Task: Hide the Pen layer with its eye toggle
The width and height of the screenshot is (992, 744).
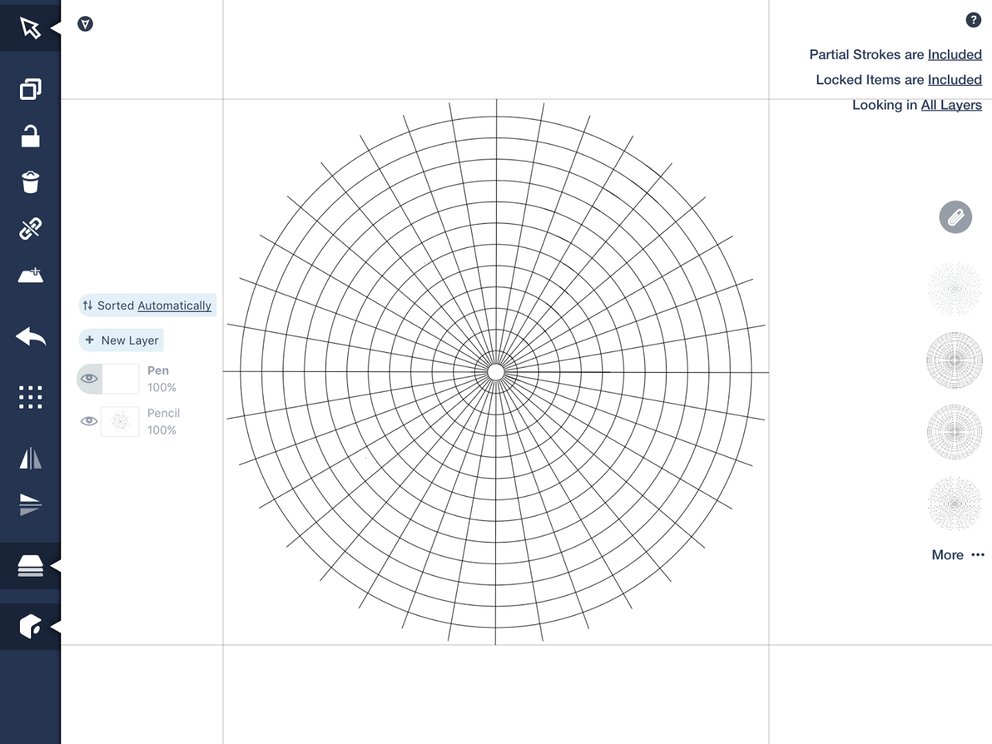Action: pyautogui.click(x=88, y=378)
